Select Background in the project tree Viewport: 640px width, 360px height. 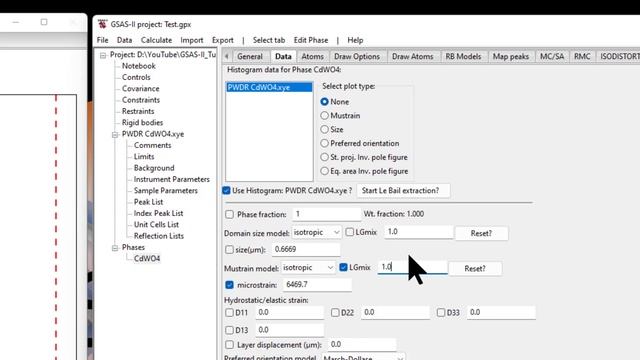(154, 168)
